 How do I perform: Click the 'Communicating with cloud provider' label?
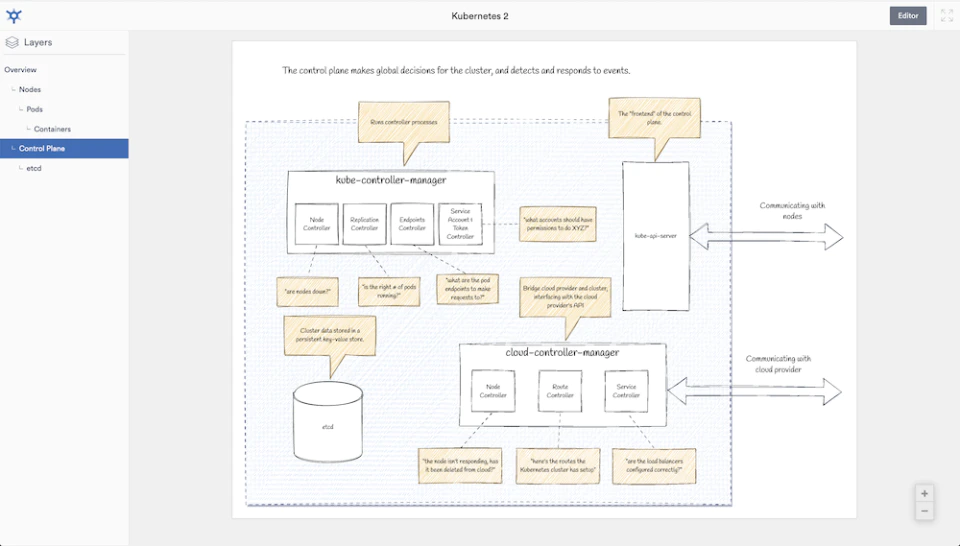coord(778,364)
